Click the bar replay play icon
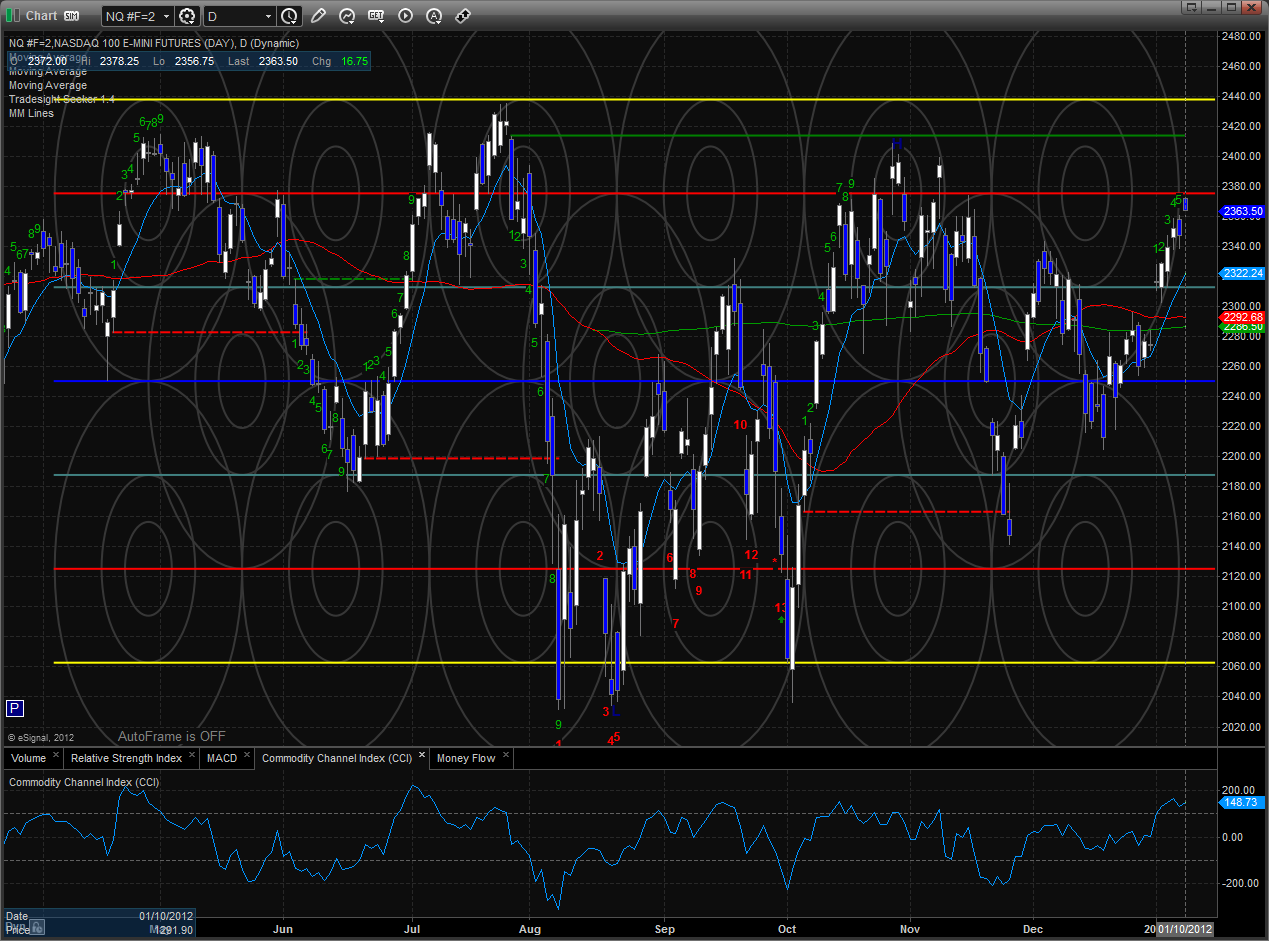The image size is (1269, 941). 405,16
